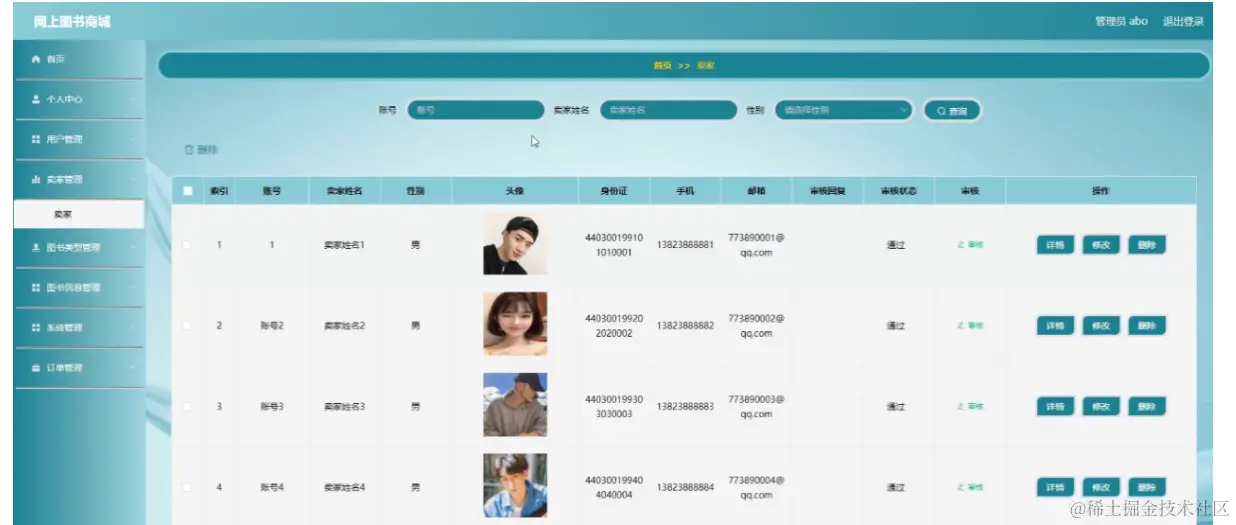This screenshot has height=525, width=1236.
Task: Click the 查询 search button
Action: [952, 110]
